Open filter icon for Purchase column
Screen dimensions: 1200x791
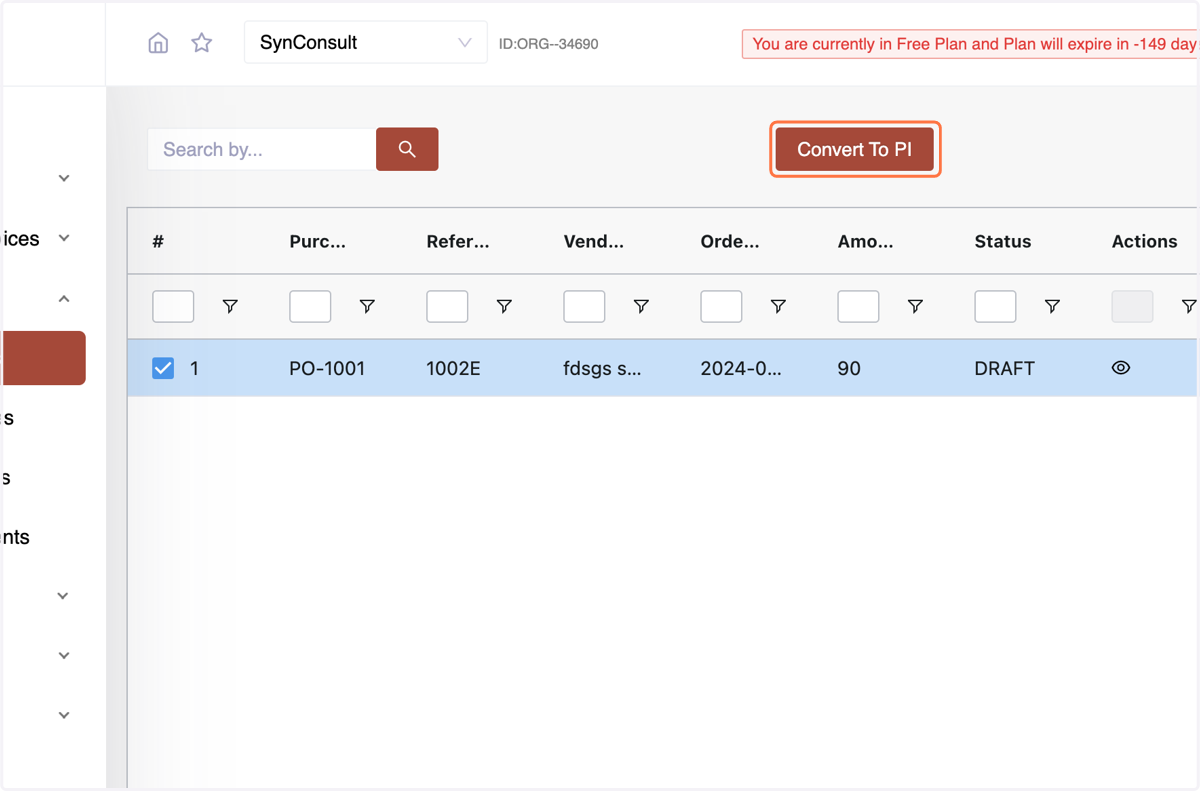click(367, 306)
